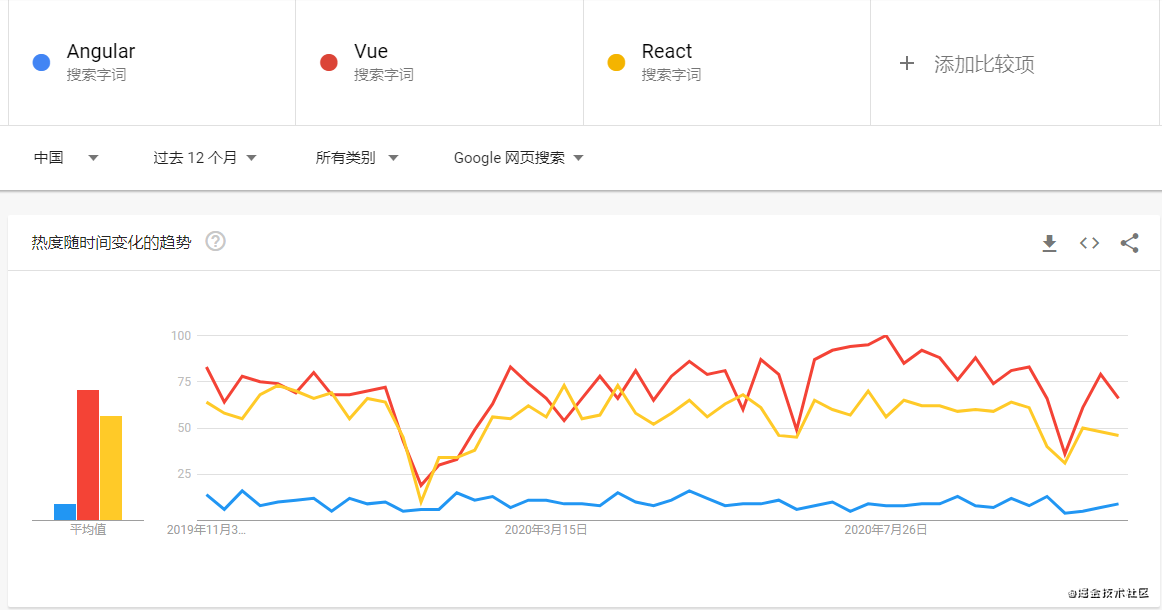Click the red Vue color dot
This screenshot has height=610, width=1162.
(x=329, y=62)
